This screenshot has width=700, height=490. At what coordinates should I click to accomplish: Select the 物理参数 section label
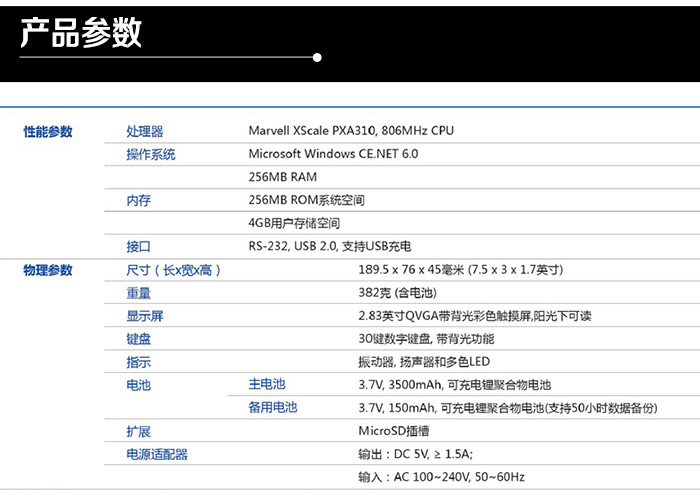pyautogui.click(x=48, y=270)
